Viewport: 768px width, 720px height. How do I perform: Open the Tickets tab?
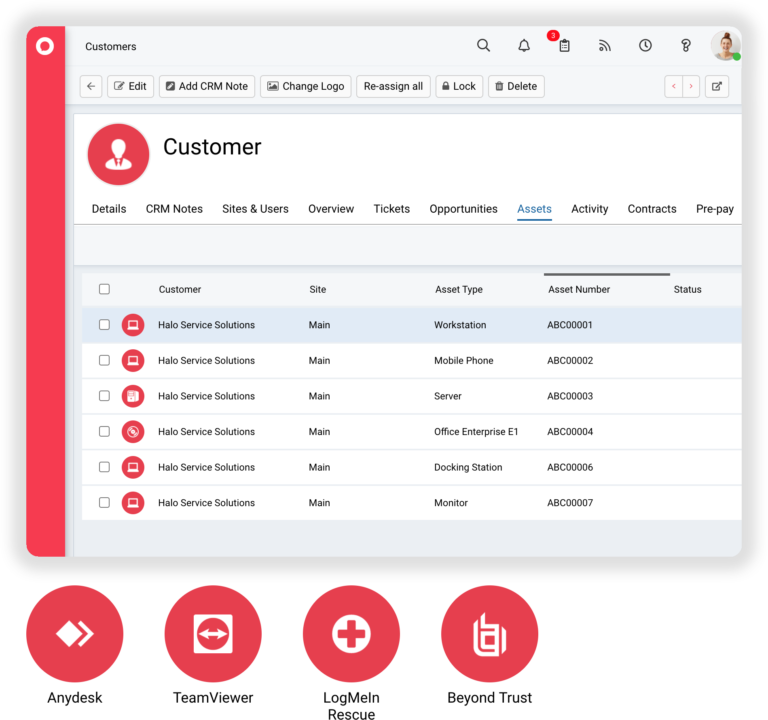pyautogui.click(x=392, y=209)
